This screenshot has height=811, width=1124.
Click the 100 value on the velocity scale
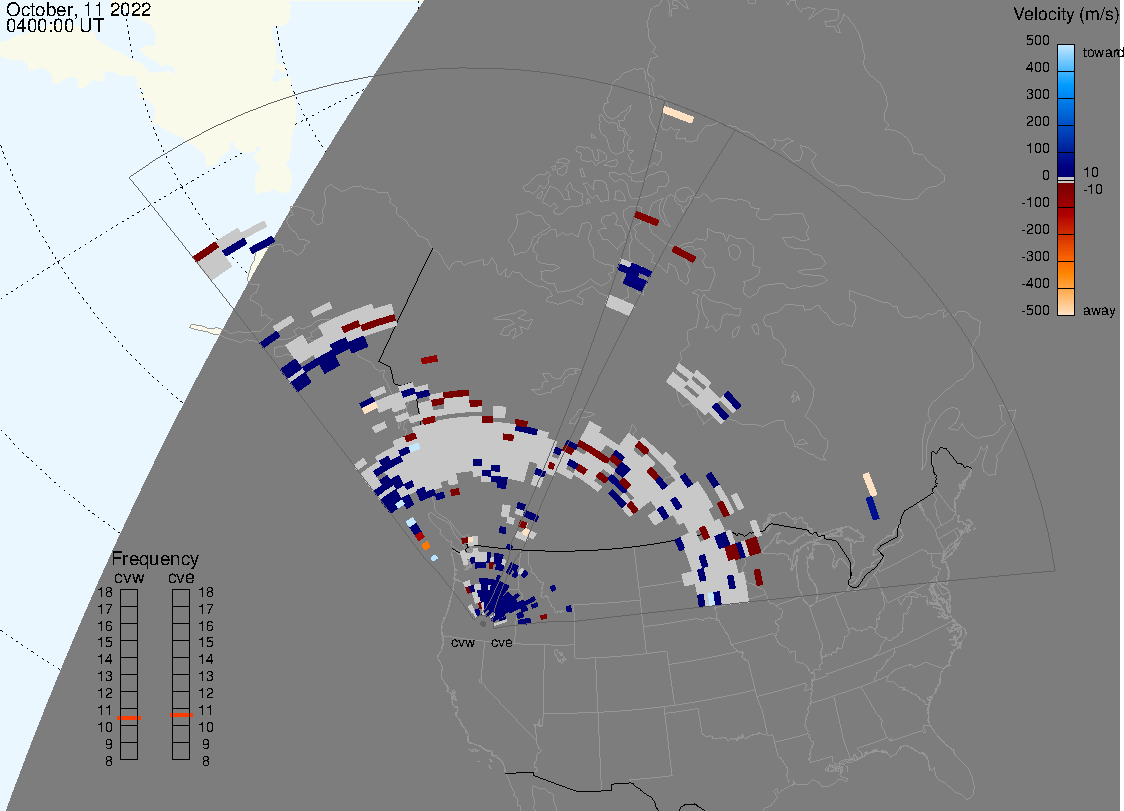click(1037, 148)
